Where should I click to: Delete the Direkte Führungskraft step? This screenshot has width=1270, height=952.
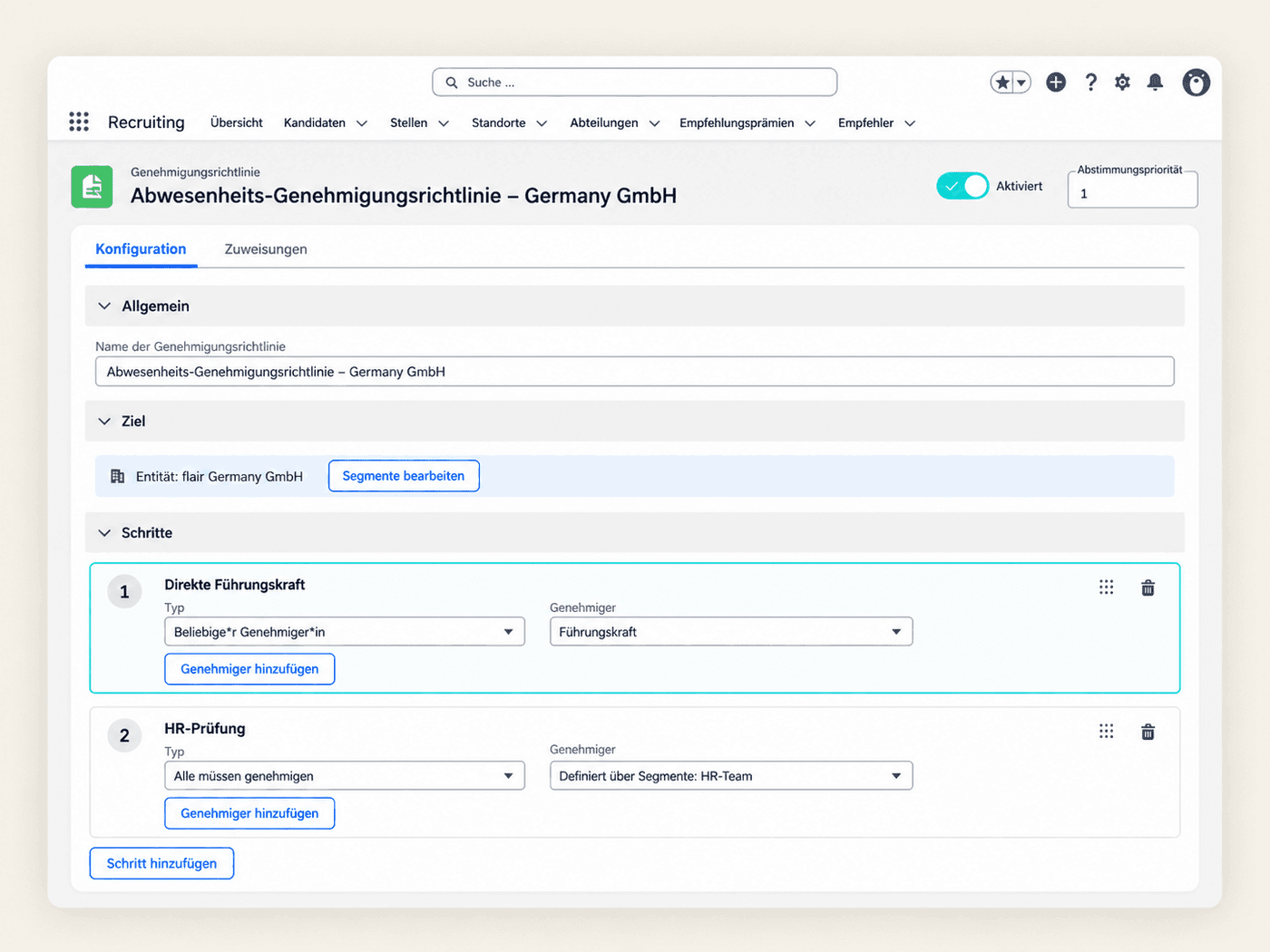(x=1148, y=588)
